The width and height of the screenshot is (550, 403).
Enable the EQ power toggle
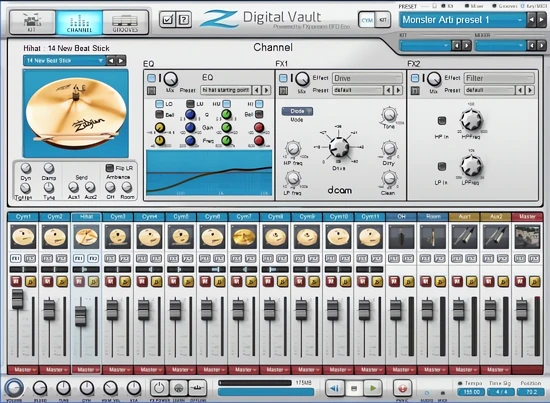[x=152, y=78]
